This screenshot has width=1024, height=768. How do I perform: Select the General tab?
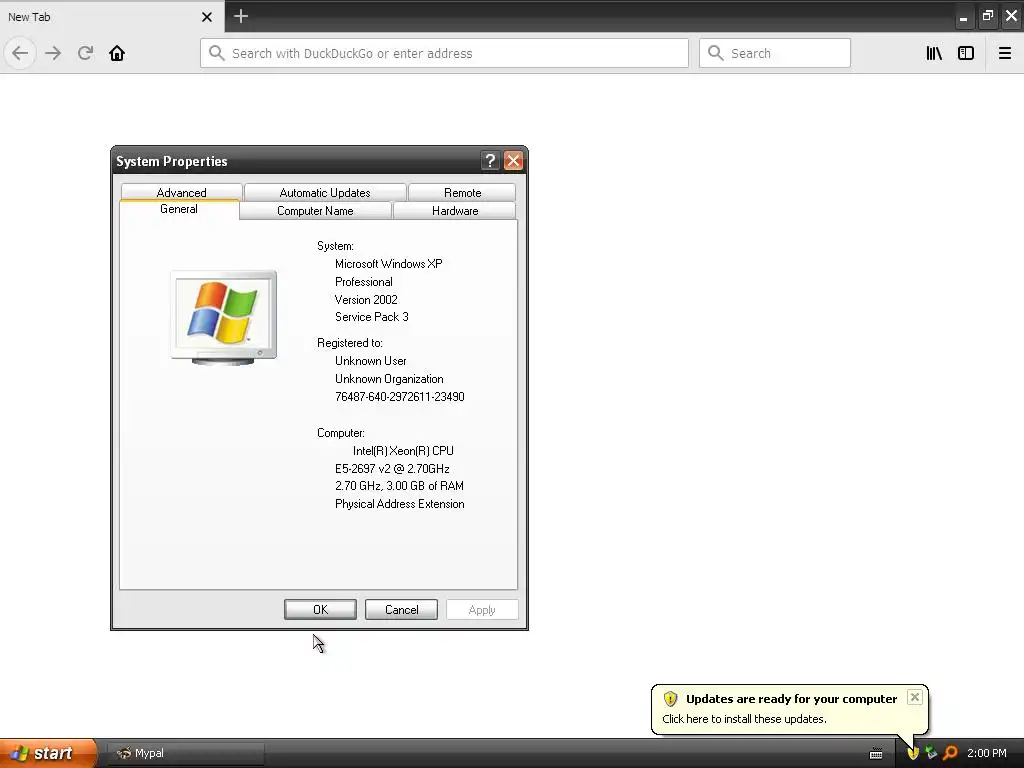click(x=179, y=209)
